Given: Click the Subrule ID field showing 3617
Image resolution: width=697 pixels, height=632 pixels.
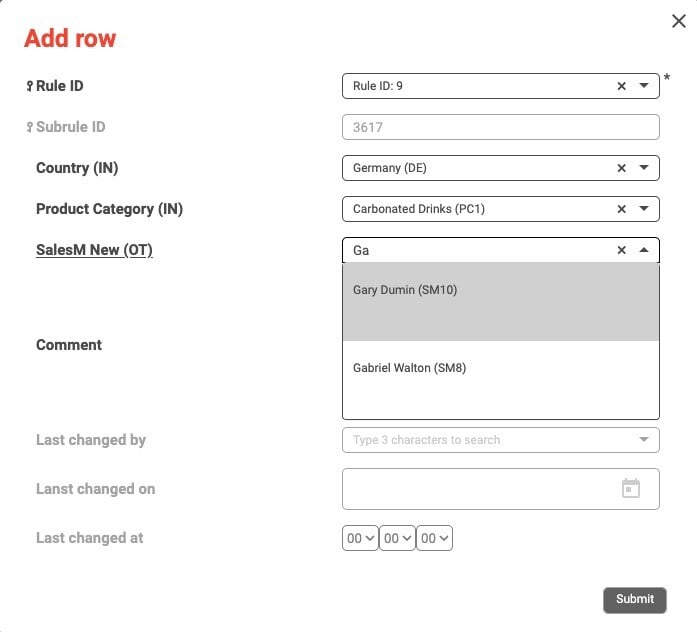Looking at the screenshot, I should coord(501,127).
